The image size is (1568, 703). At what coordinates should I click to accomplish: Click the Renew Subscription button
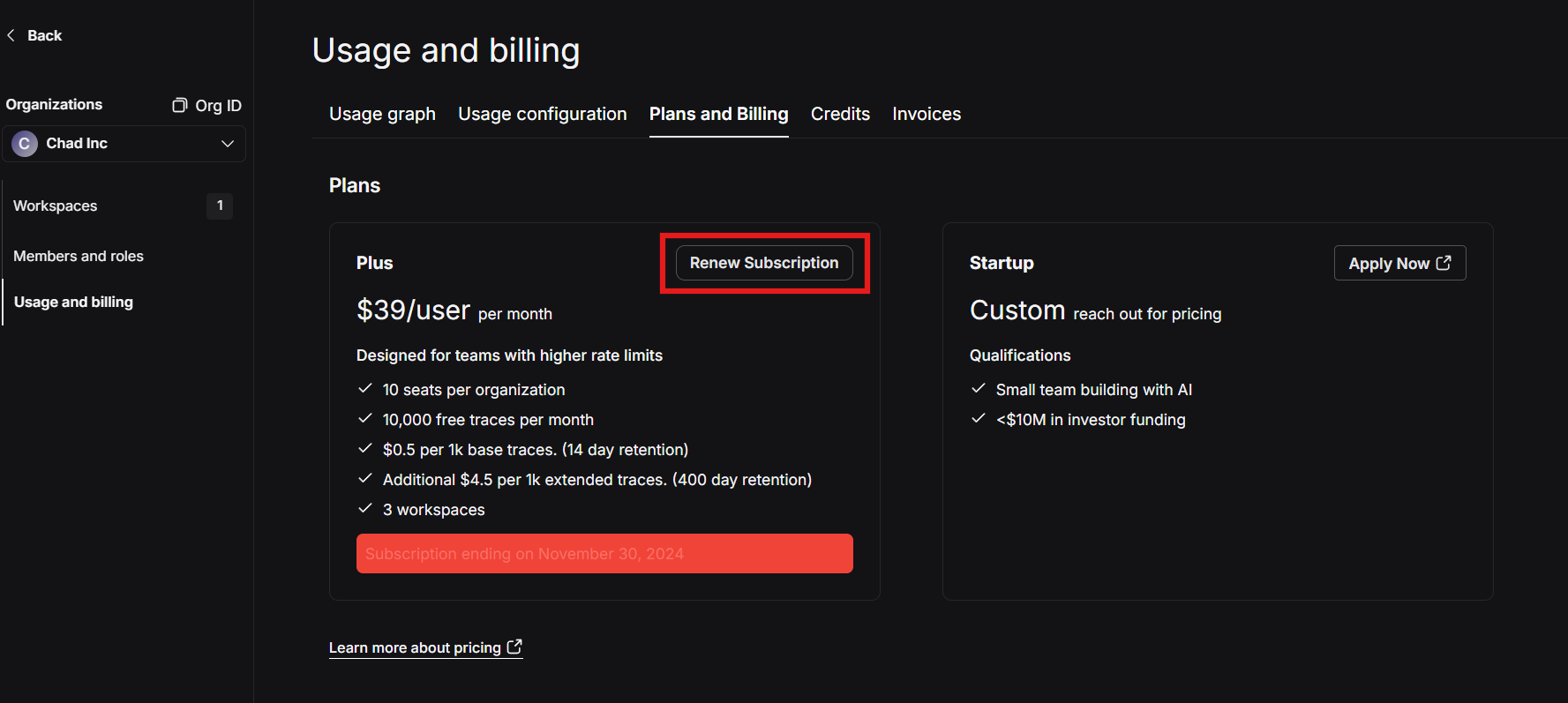(764, 263)
